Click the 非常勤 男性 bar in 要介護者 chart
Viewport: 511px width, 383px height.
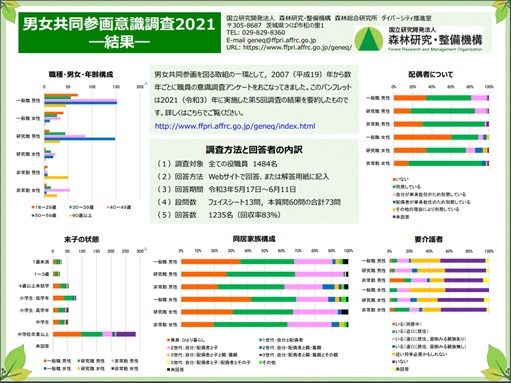tap(439, 280)
